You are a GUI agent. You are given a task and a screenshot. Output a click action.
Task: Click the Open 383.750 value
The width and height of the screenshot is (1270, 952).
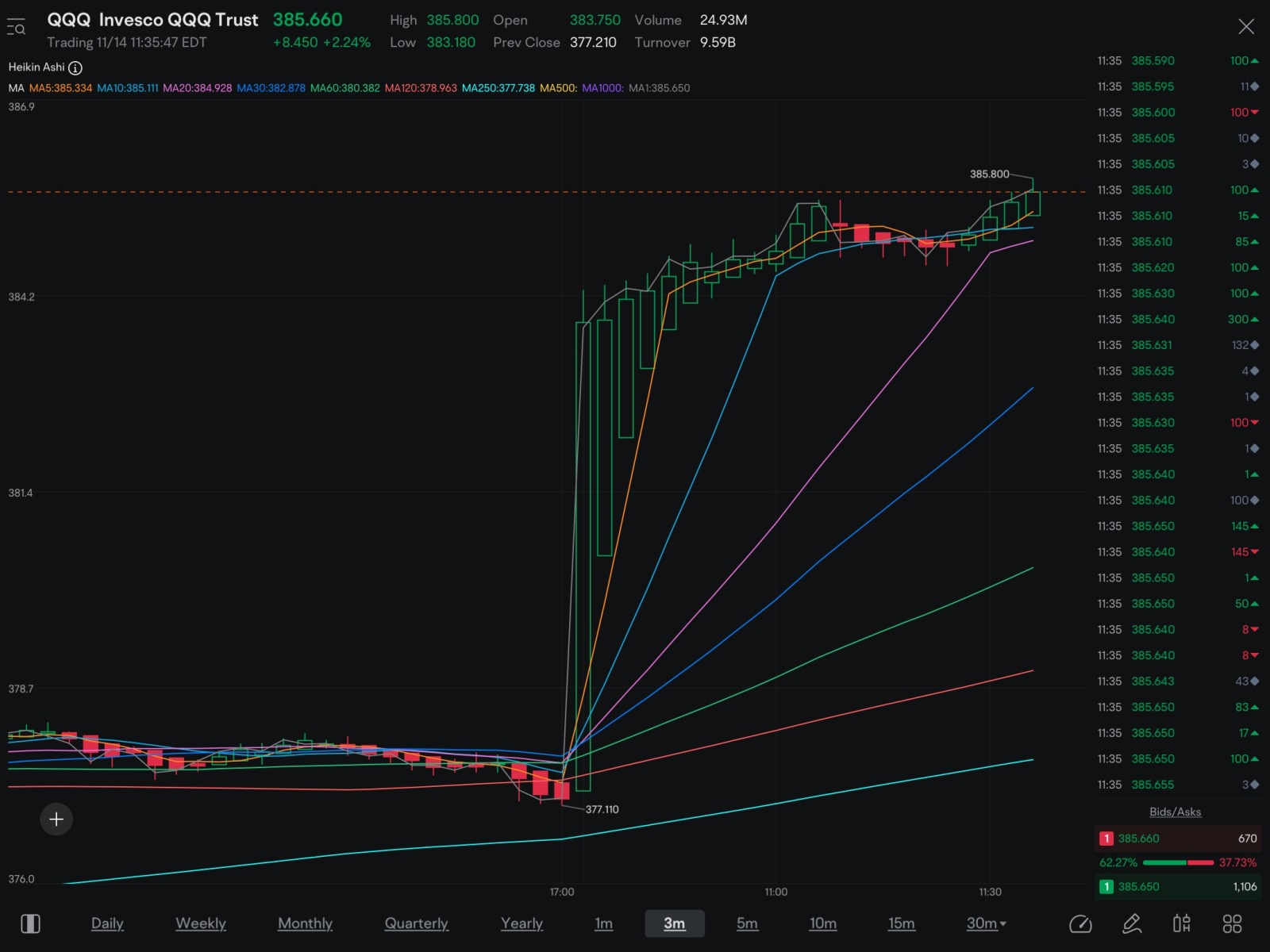click(x=595, y=20)
